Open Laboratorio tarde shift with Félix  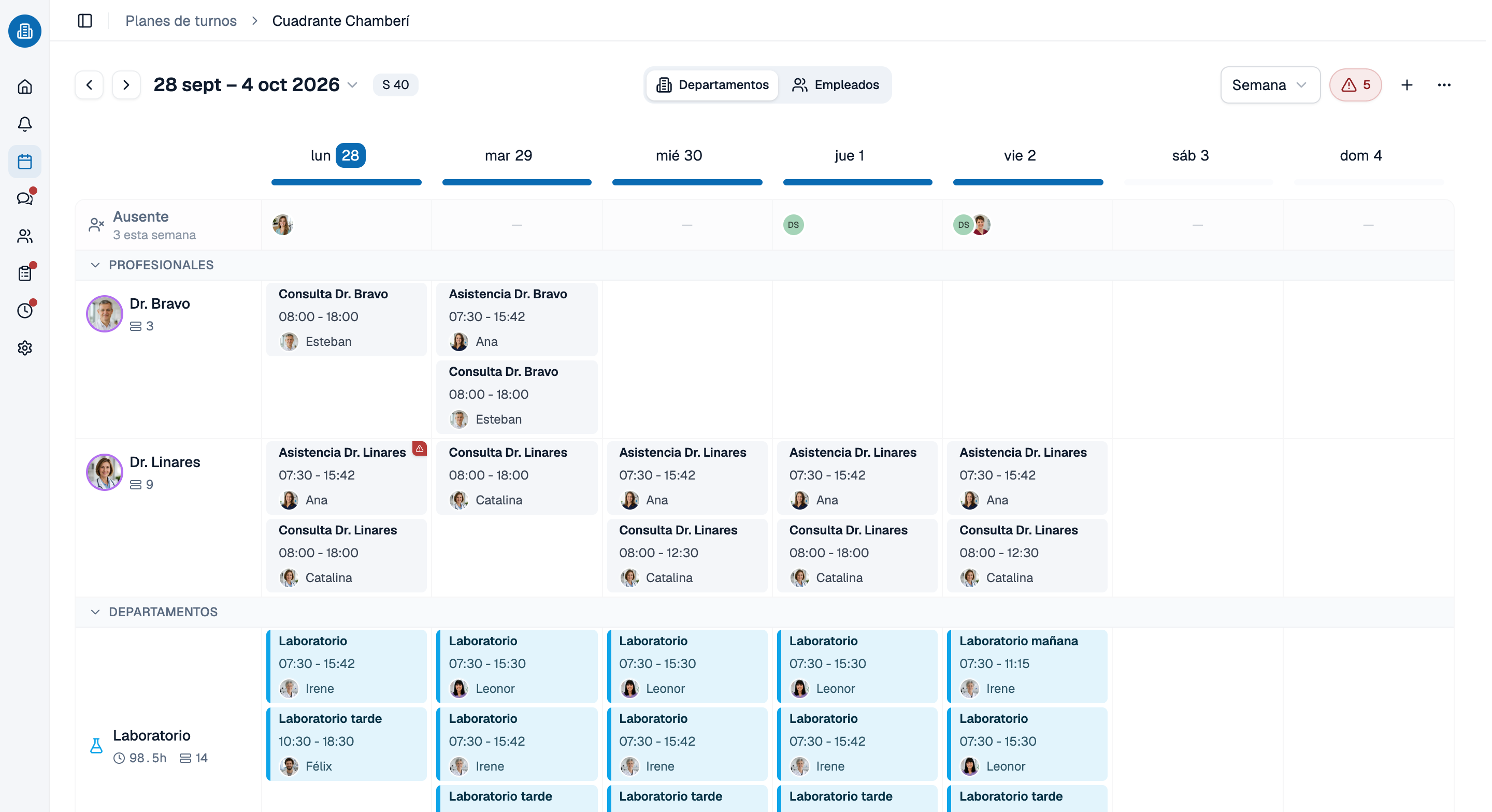[x=347, y=744]
